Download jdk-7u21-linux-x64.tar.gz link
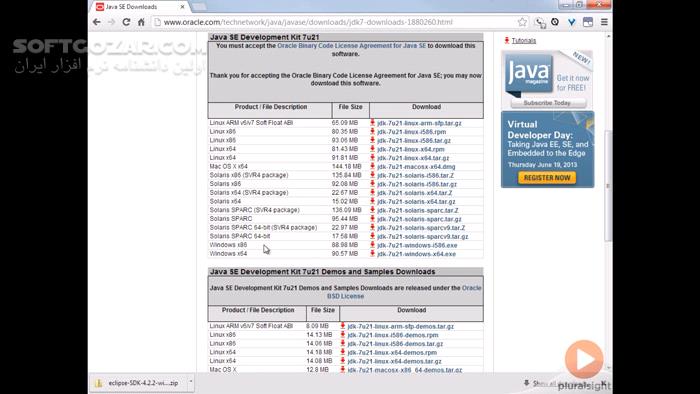700x394 pixels. (413, 158)
